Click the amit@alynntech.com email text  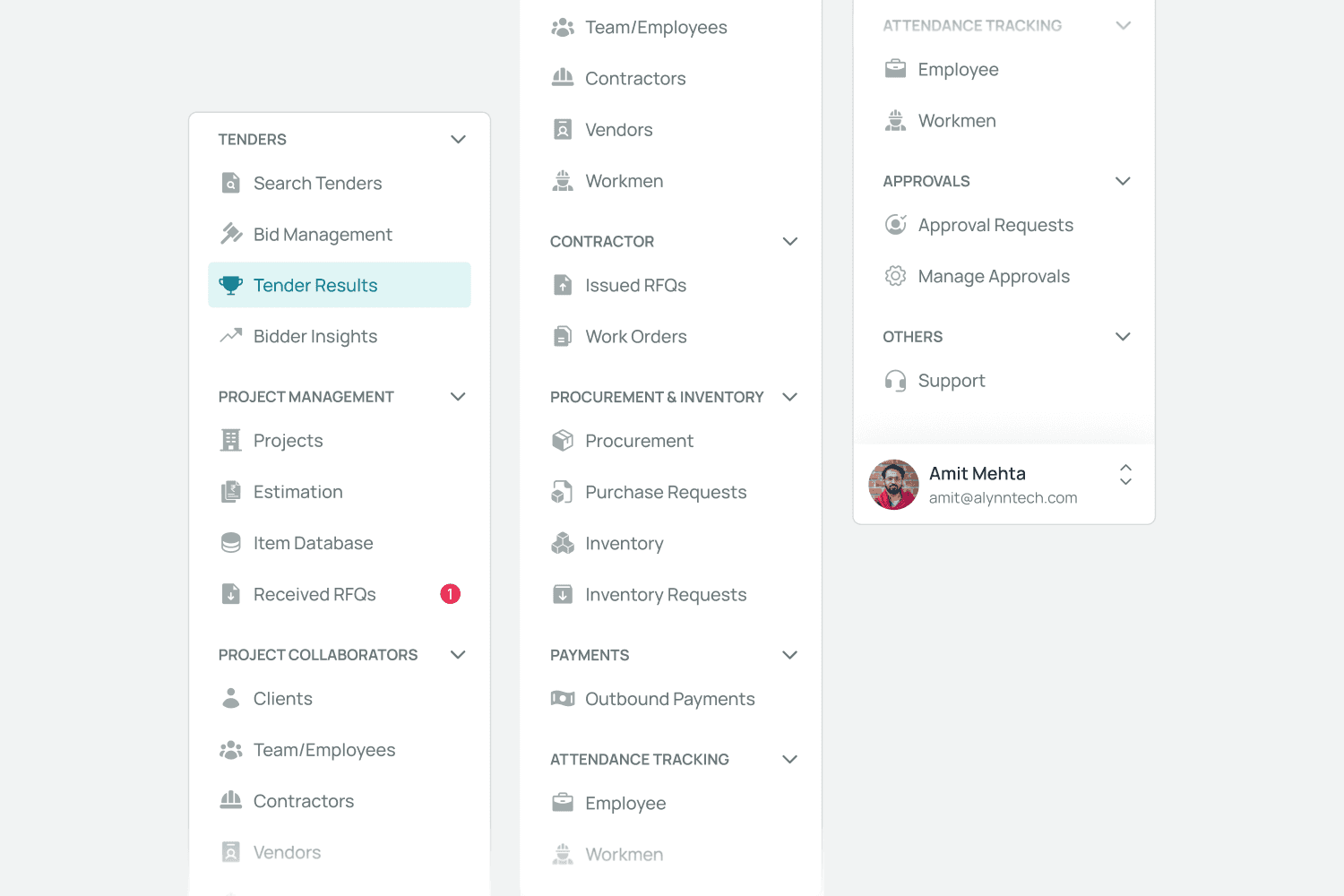pyautogui.click(x=1003, y=497)
